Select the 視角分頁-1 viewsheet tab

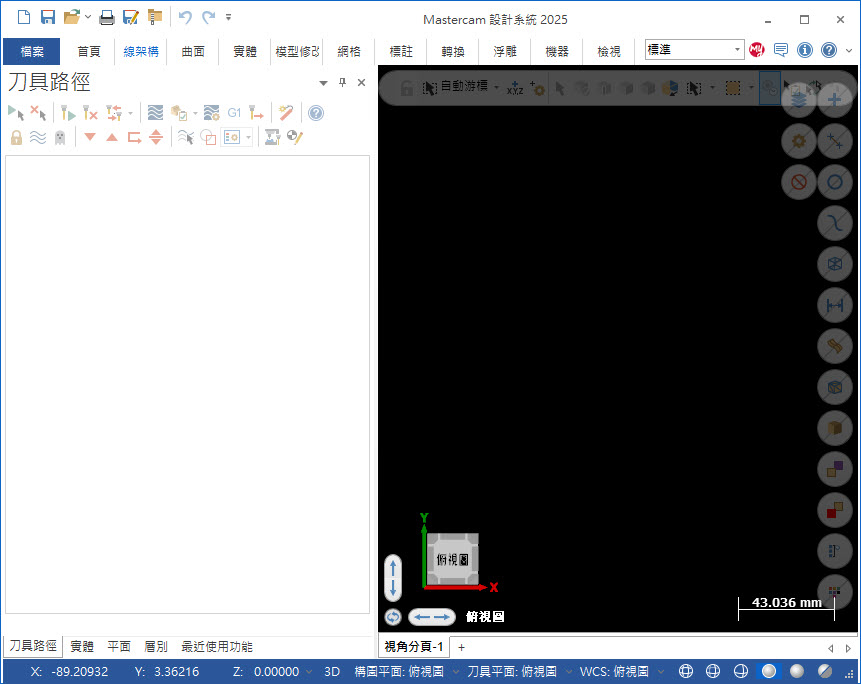coord(414,647)
